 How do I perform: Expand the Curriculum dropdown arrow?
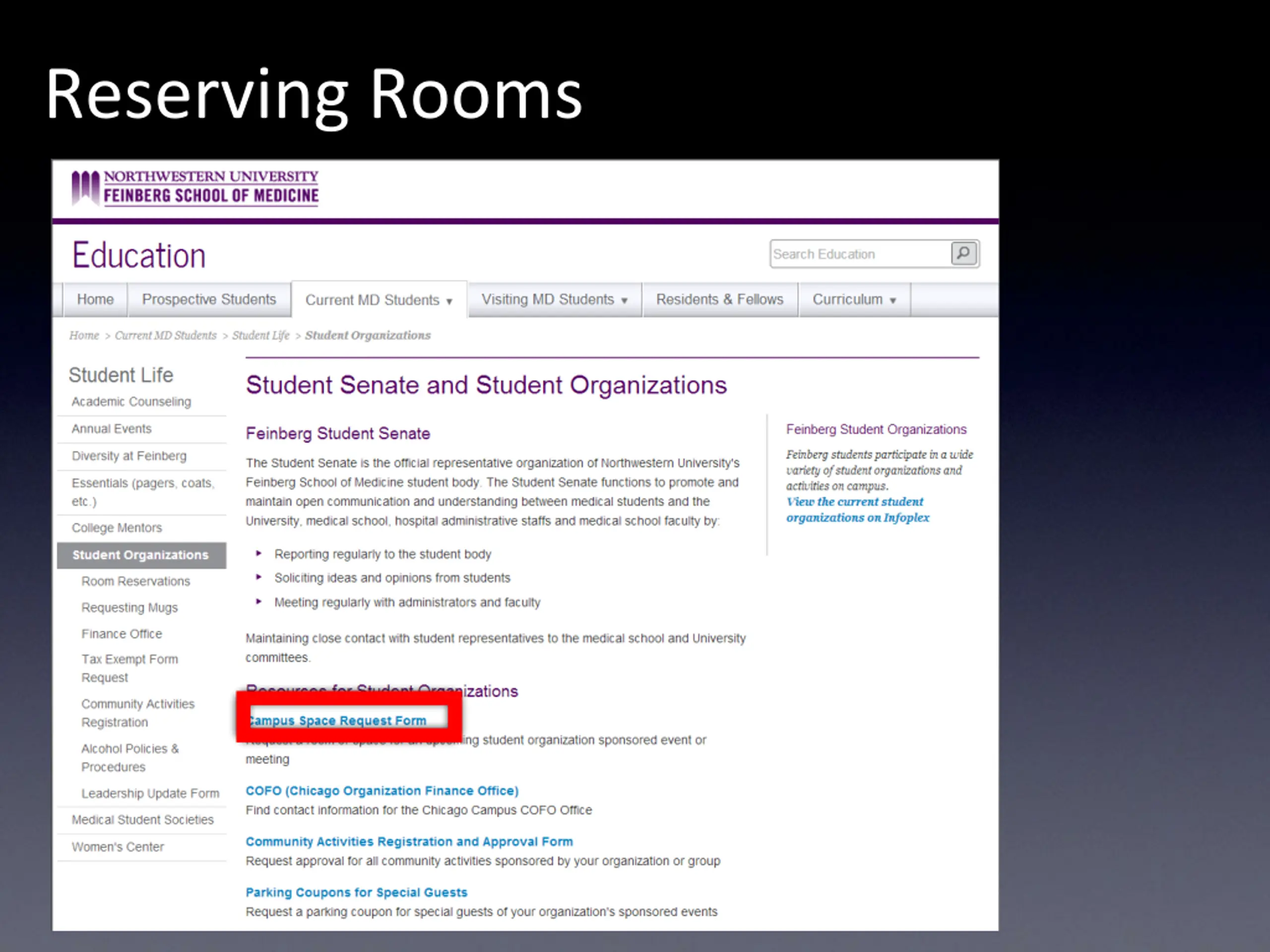click(x=893, y=300)
